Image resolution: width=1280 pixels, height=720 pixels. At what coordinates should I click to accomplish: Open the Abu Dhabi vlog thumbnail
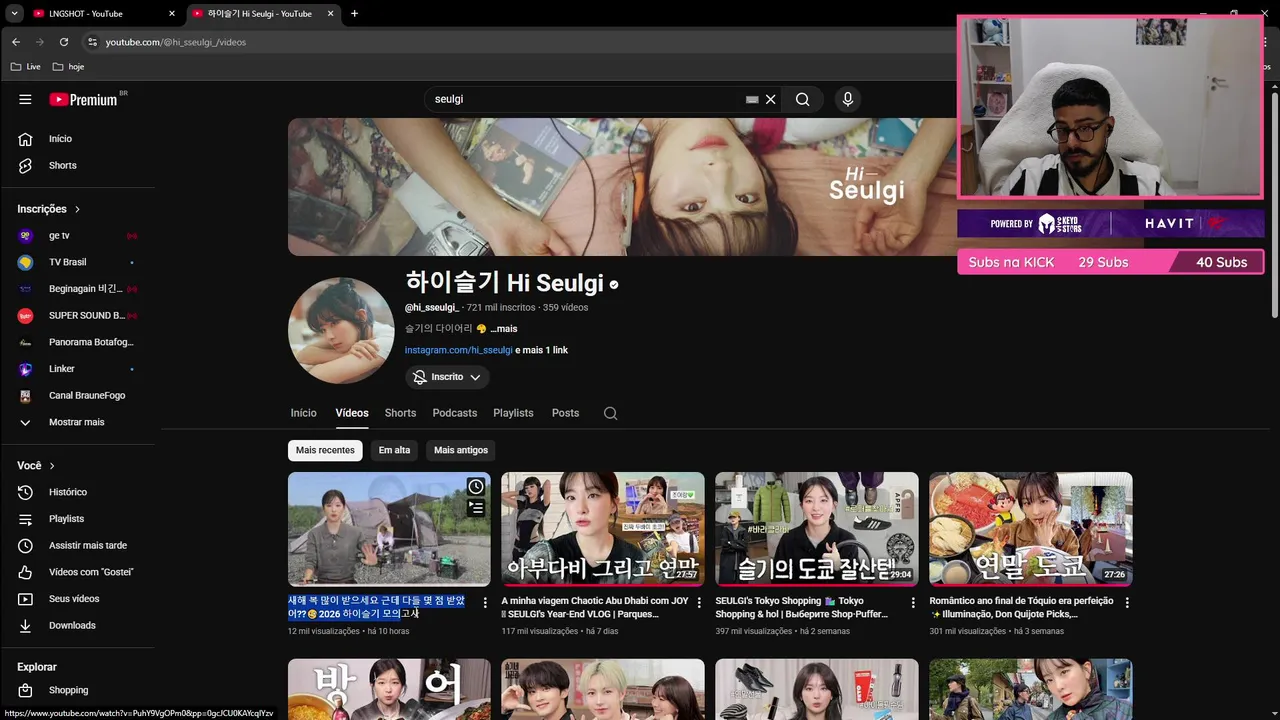(x=603, y=529)
